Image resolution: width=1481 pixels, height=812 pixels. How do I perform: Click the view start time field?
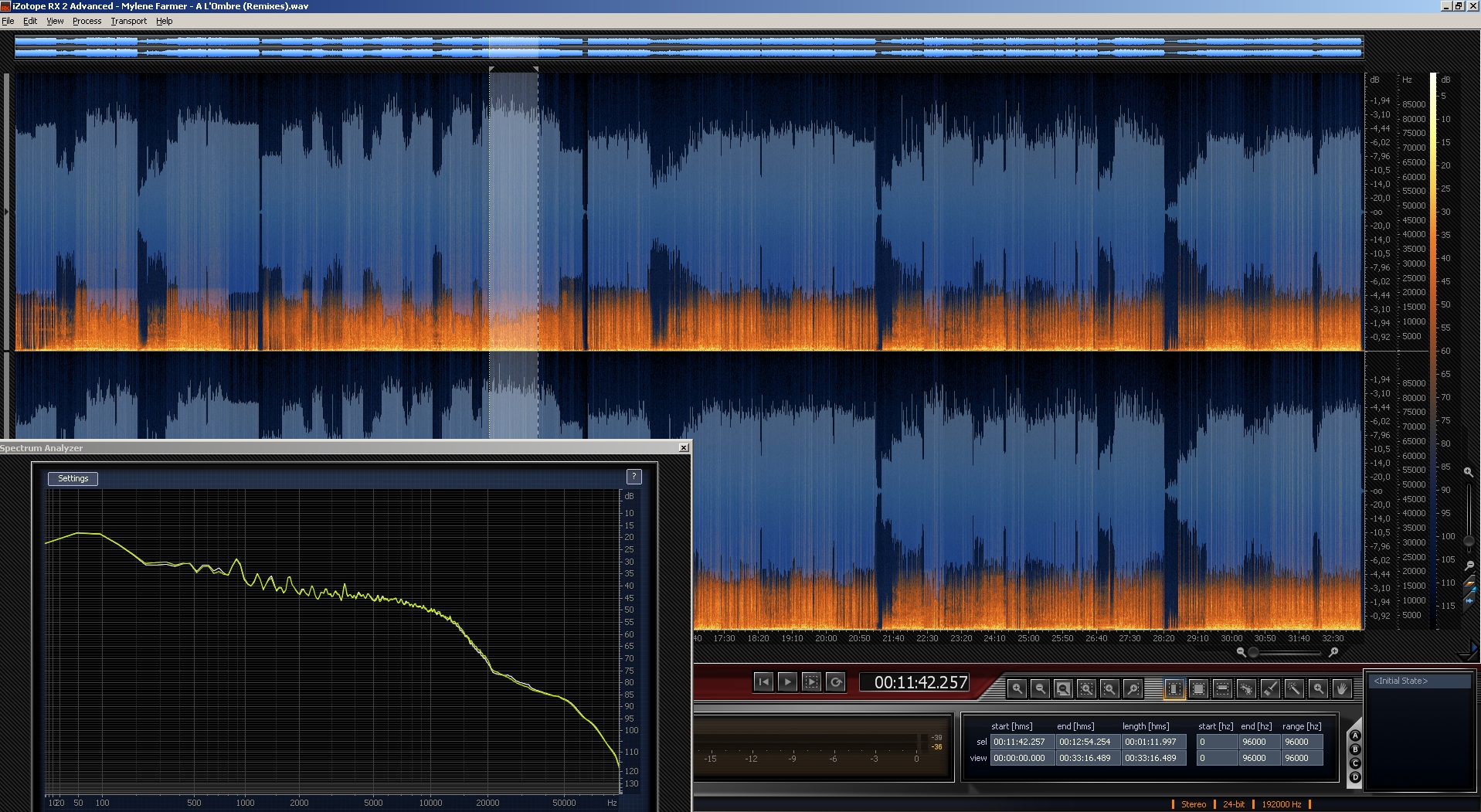click(x=1022, y=758)
